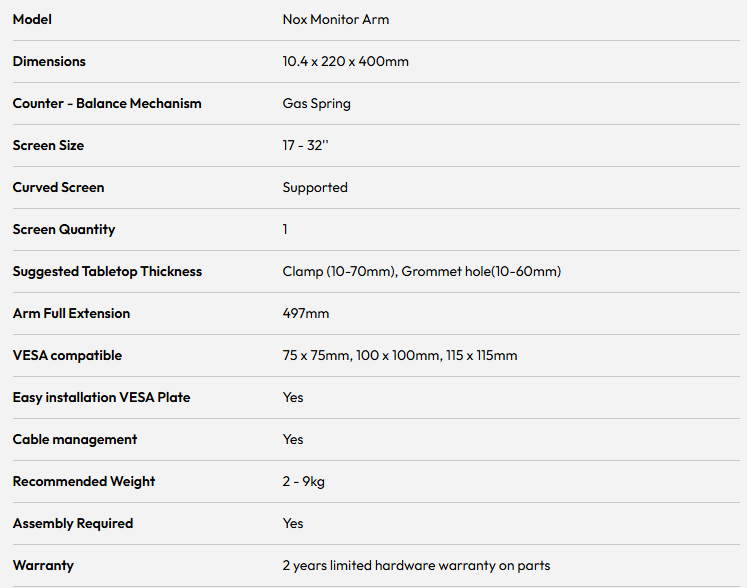Select the 2 years limited hardware warranty text
Screen dimensions: 747x588
click(x=416, y=566)
